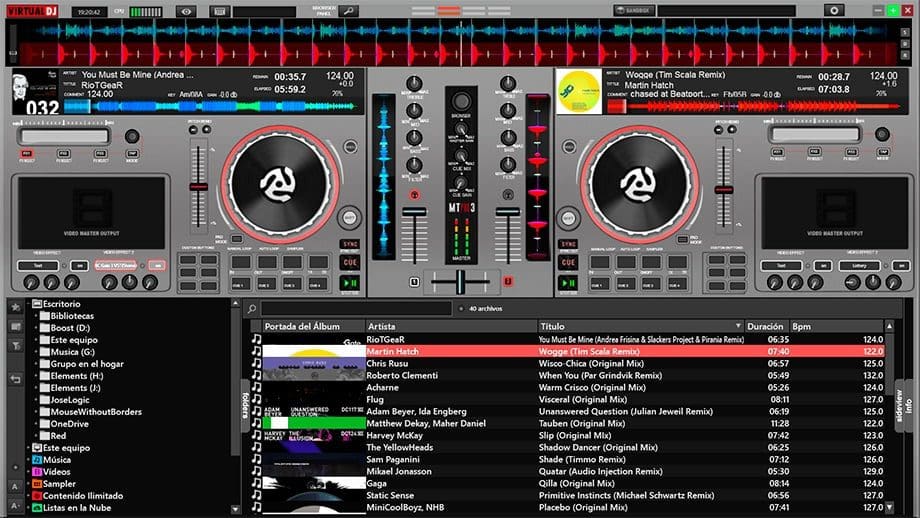This screenshot has height=518, width=920.
Task: Expand the Escritorio folder tree node
Action: tap(28, 304)
